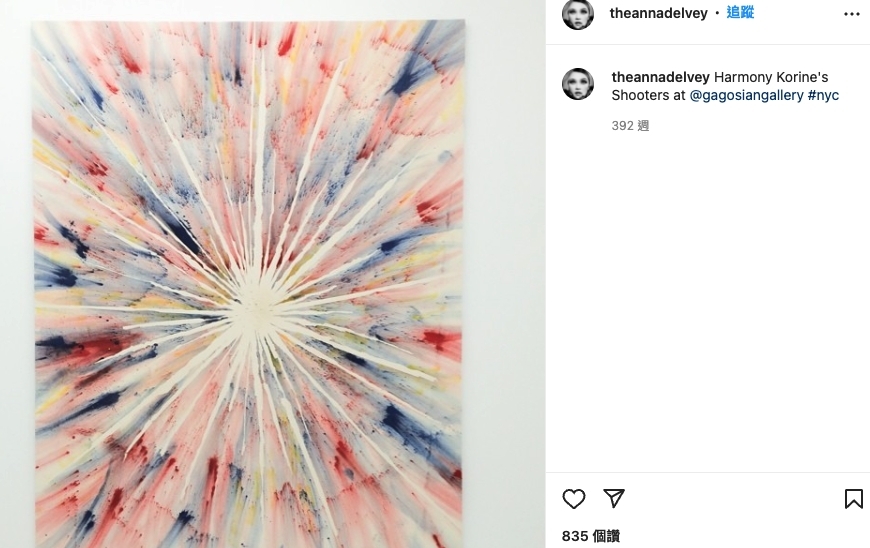870x548 pixels.
Task: Open the three-dot more options menu
Action: tap(852, 14)
